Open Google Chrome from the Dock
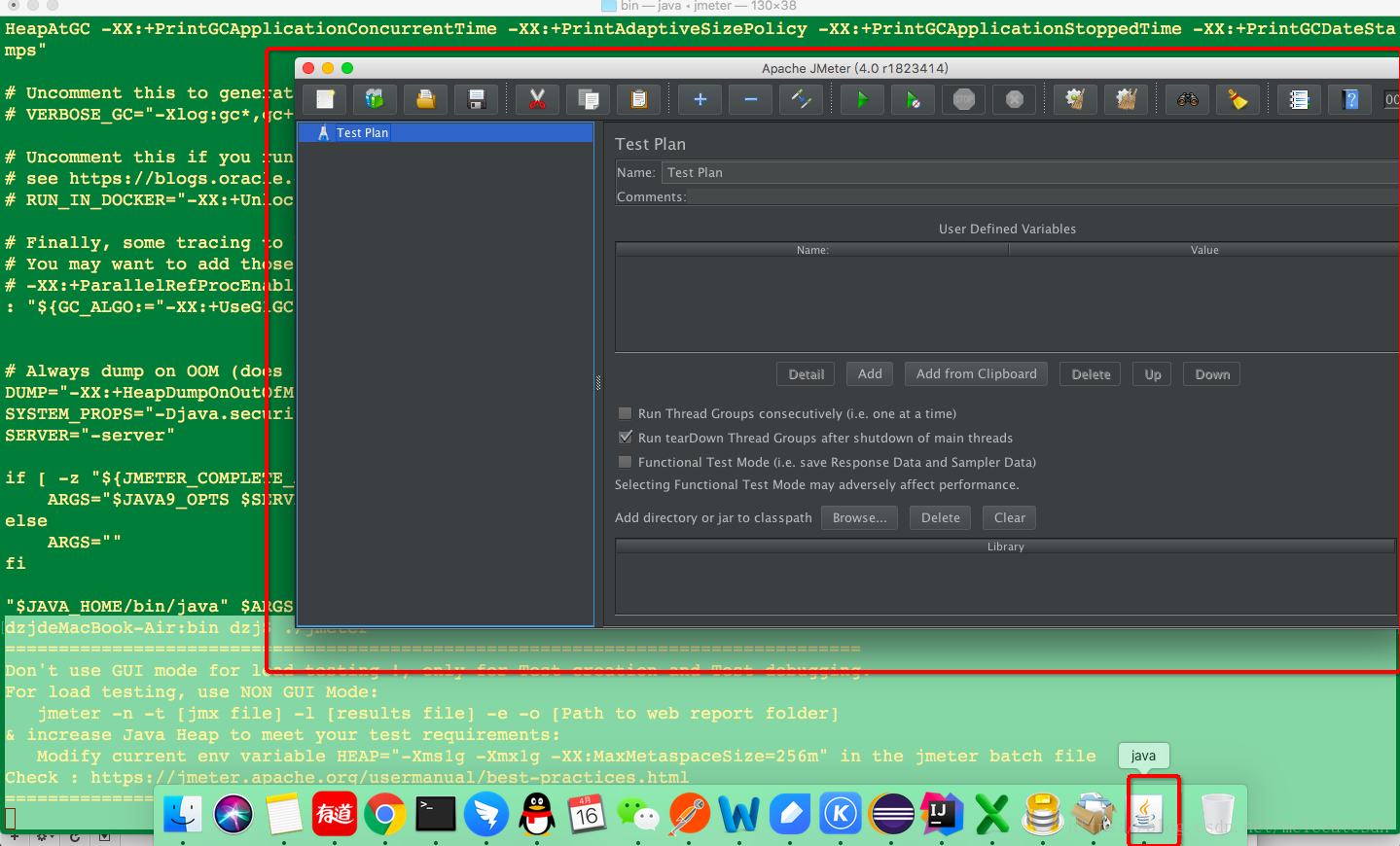The width and height of the screenshot is (1400, 846). pos(385,814)
